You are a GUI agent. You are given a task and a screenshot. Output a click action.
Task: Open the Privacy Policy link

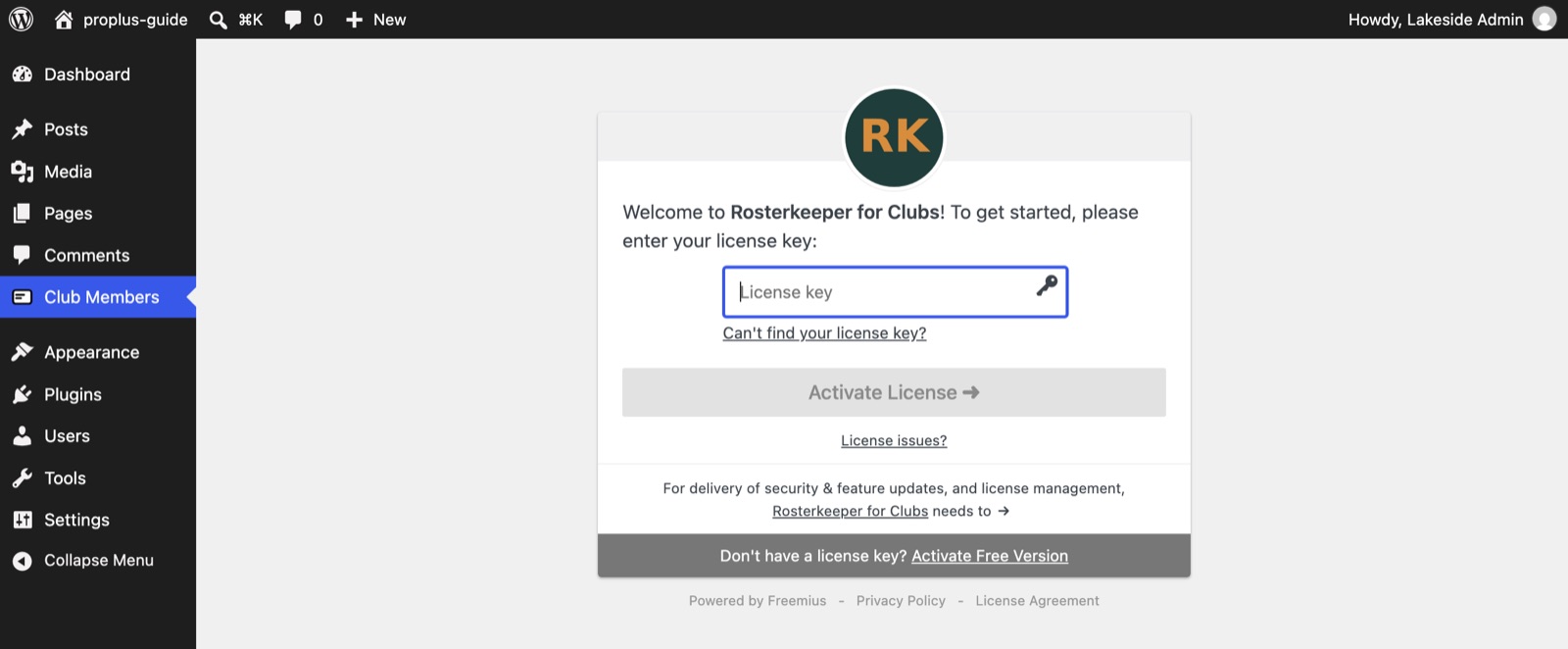tap(901, 601)
